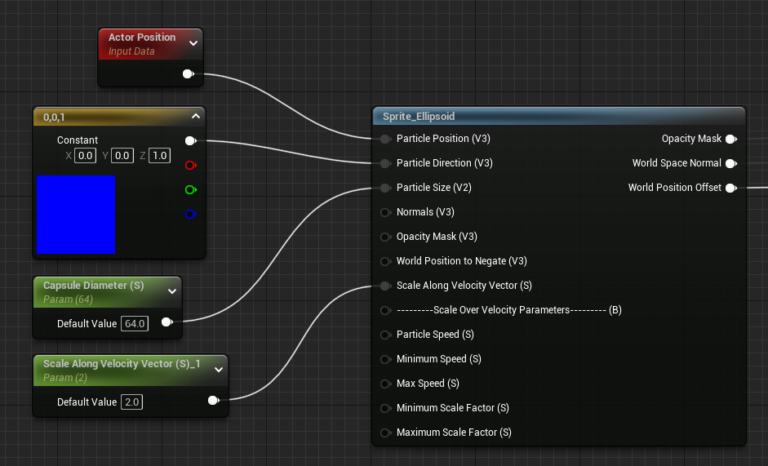Click the Capsule Diameter Default Value field
The height and width of the screenshot is (466, 768).
[x=134, y=323]
